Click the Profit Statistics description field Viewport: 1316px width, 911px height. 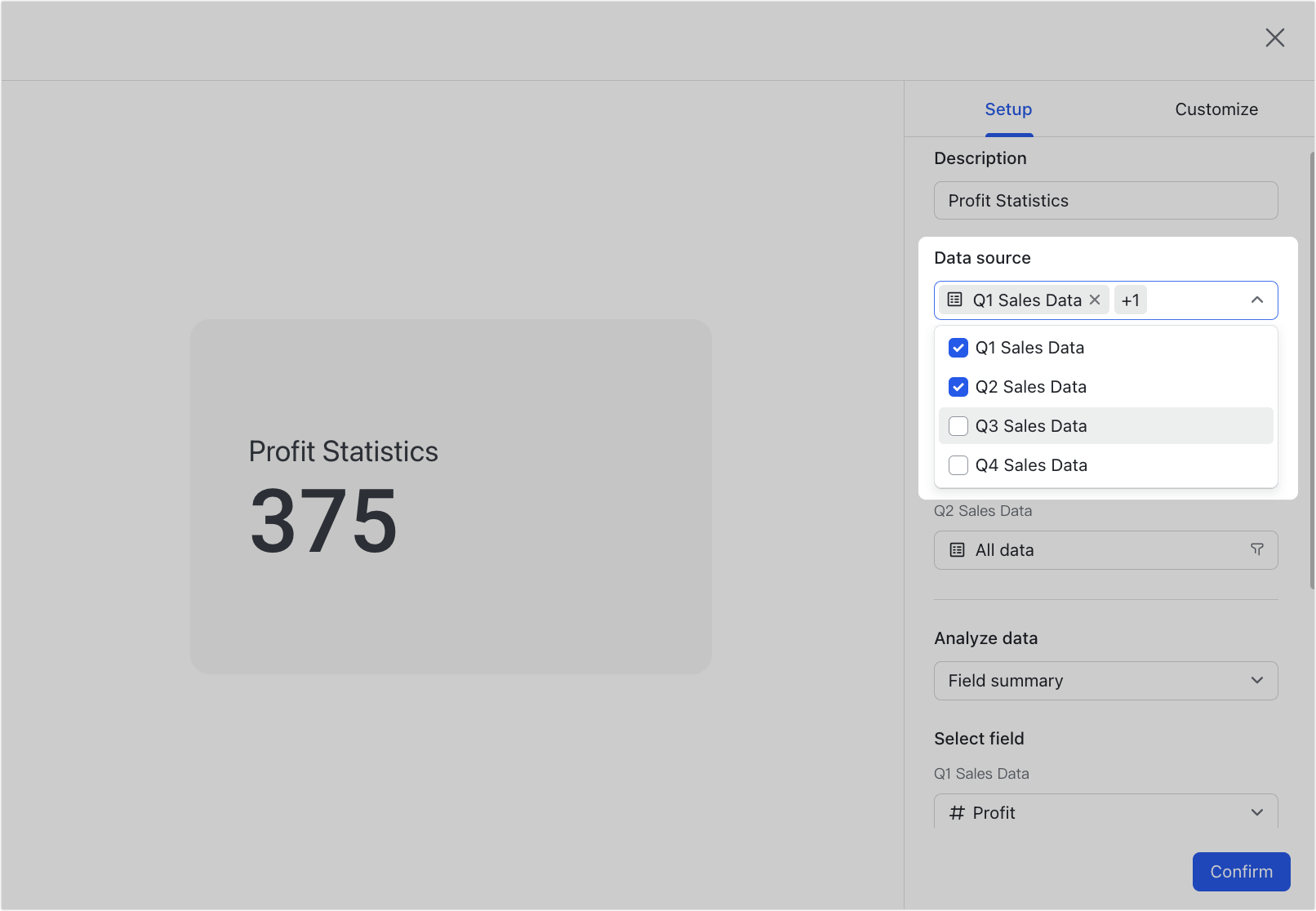click(x=1105, y=200)
